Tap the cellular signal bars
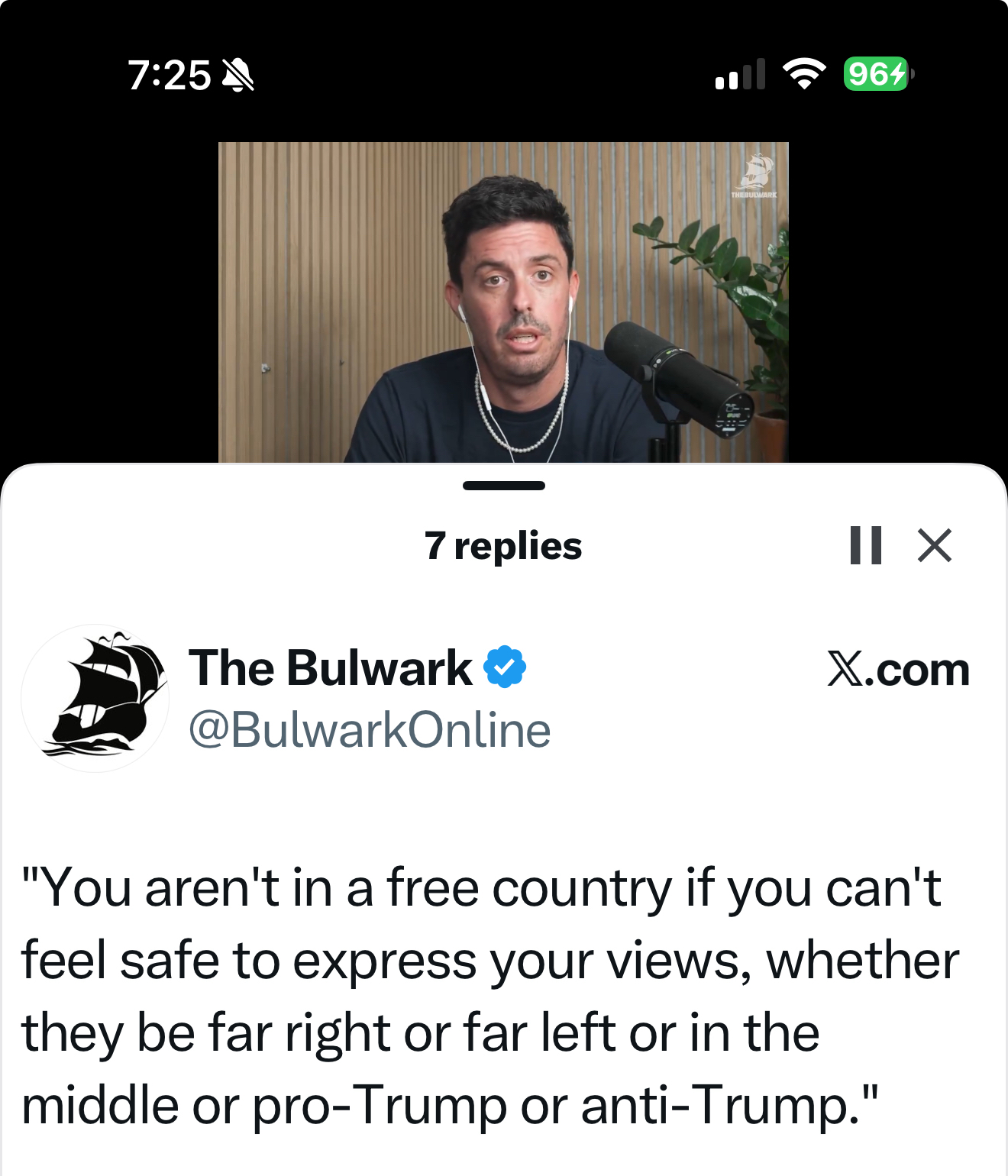Viewport: 1008px width, 1176px height. [740, 74]
